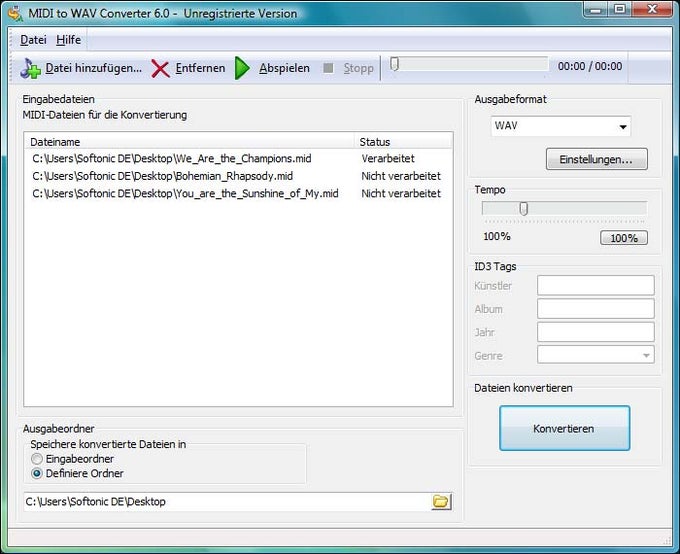
Task: Reset tempo with the 100% button
Action: pyautogui.click(x=624, y=238)
